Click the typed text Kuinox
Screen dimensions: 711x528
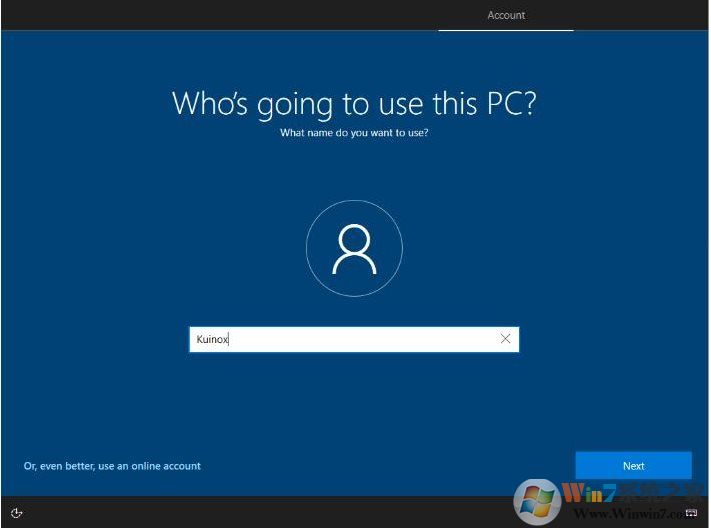point(212,339)
